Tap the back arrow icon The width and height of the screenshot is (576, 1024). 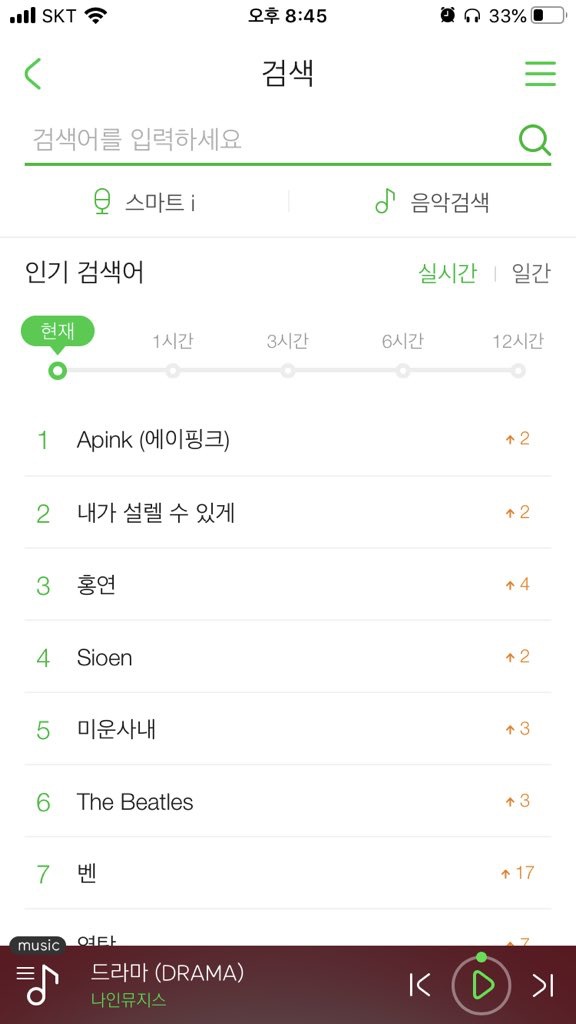(33, 73)
